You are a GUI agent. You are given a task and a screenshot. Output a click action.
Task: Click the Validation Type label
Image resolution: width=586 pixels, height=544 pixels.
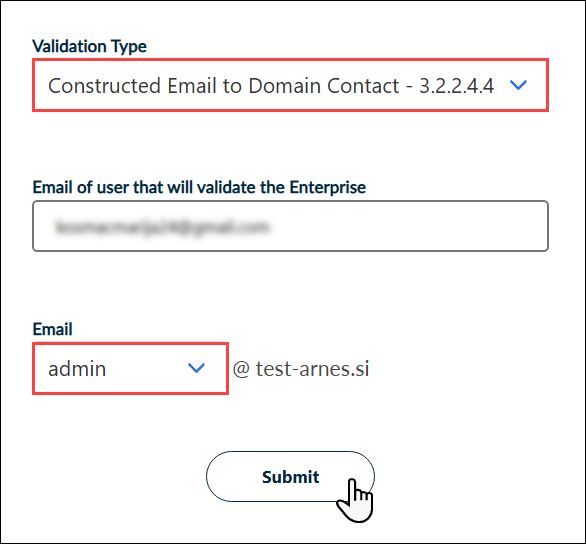(89, 46)
